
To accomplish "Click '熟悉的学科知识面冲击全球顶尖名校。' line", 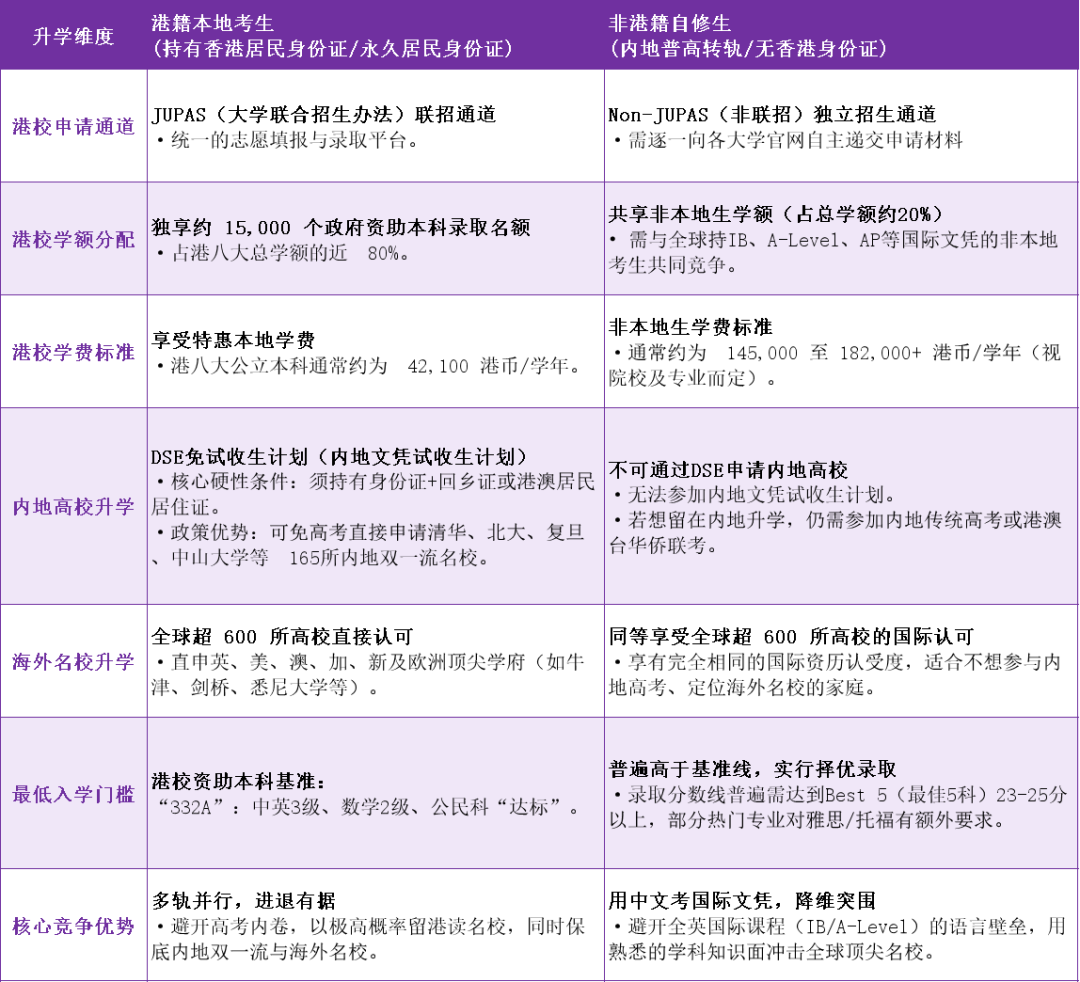I will click(771, 952).
